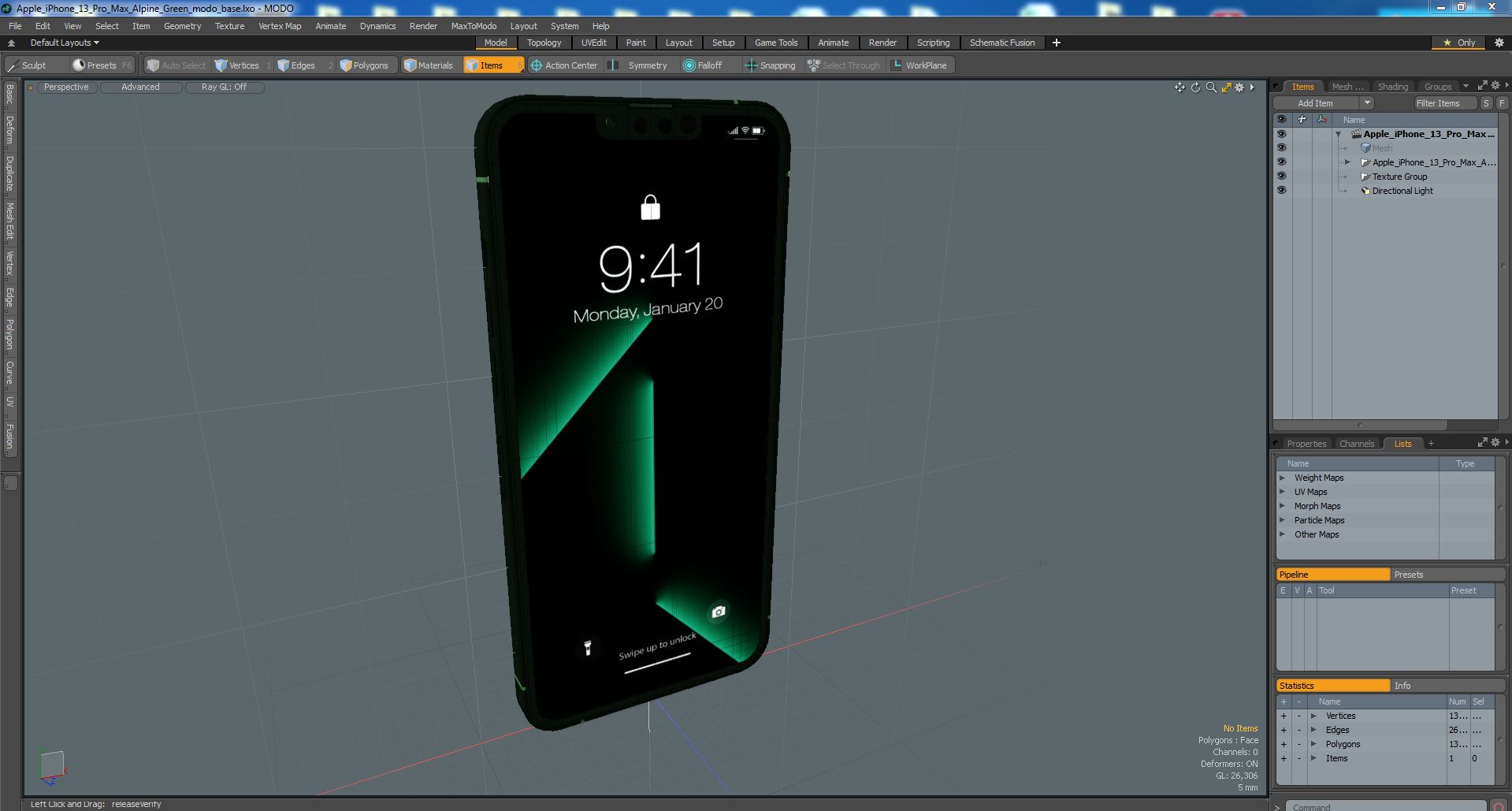1512x811 pixels.
Task: Toggle visibility of Directional Light
Action: [x=1281, y=191]
